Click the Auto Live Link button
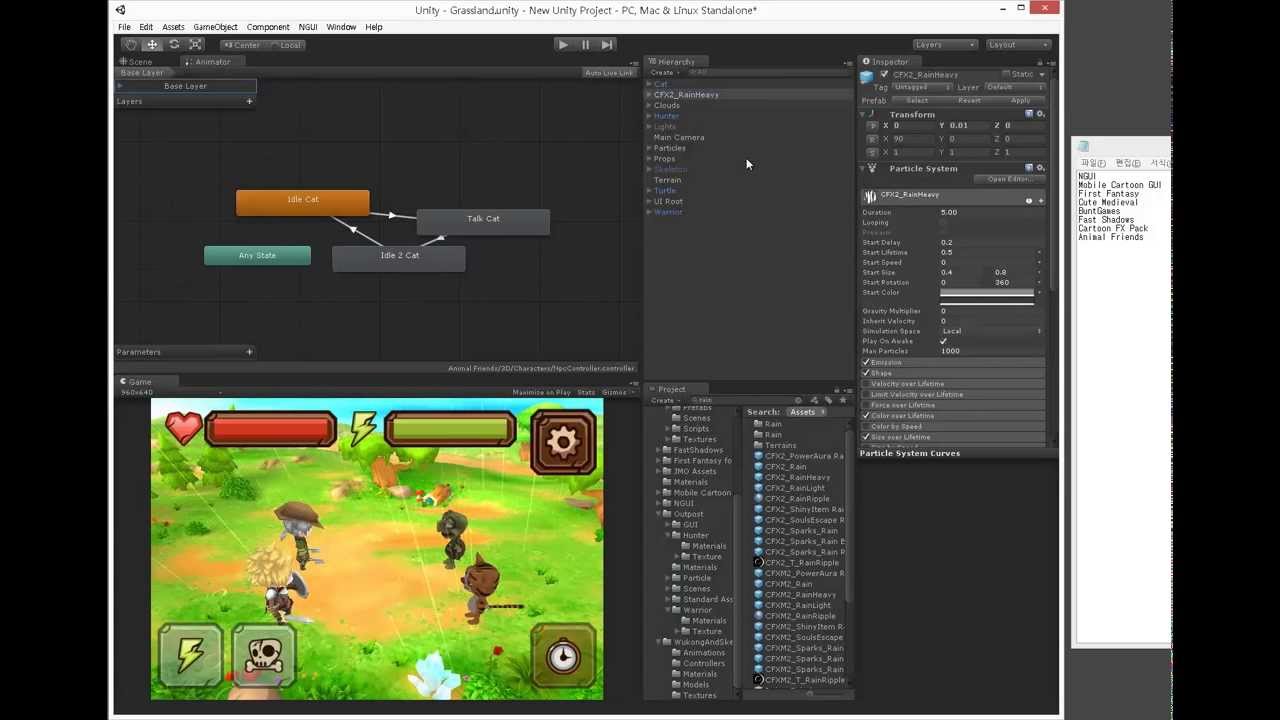This screenshot has height=720, width=1280. click(x=609, y=73)
